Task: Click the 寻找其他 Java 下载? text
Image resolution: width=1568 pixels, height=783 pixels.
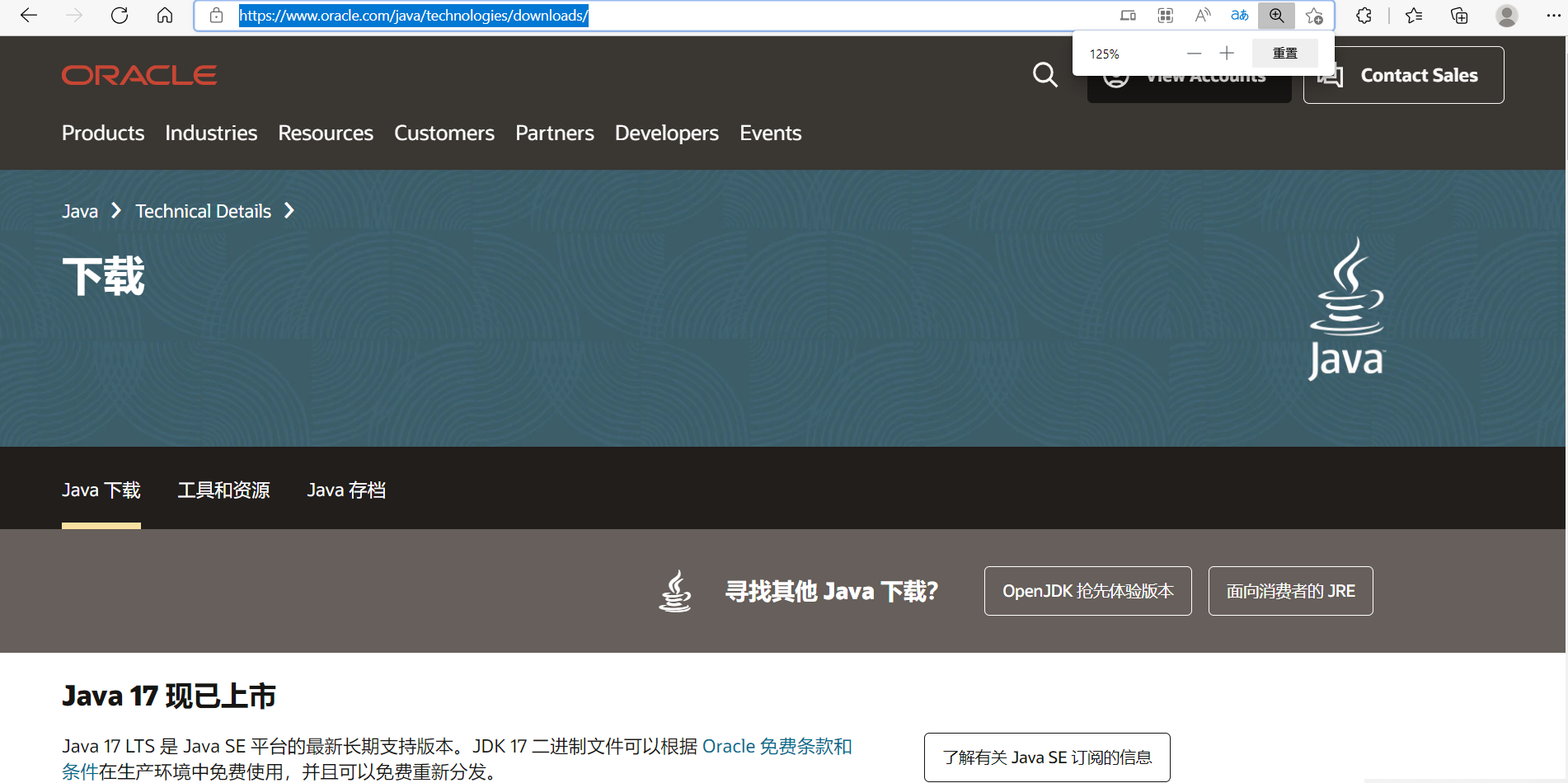Action: click(832, 591)
